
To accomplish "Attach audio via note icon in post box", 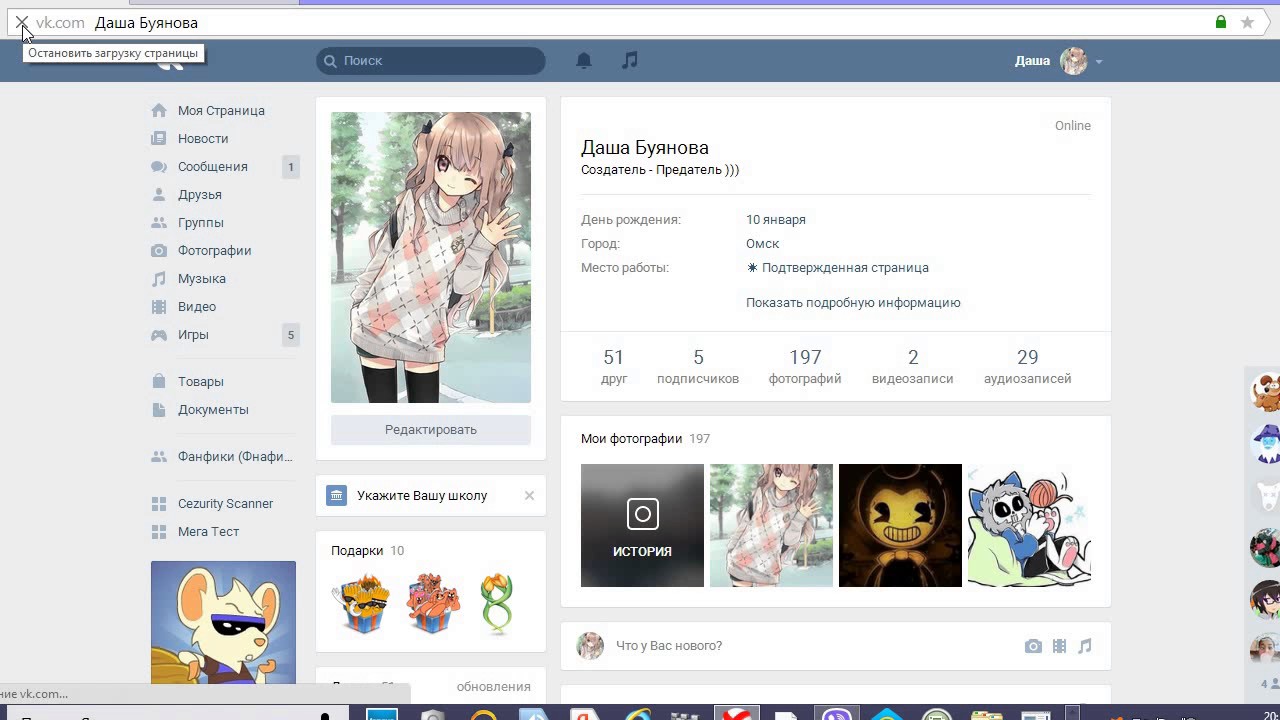I will (x=1085, y=646).
